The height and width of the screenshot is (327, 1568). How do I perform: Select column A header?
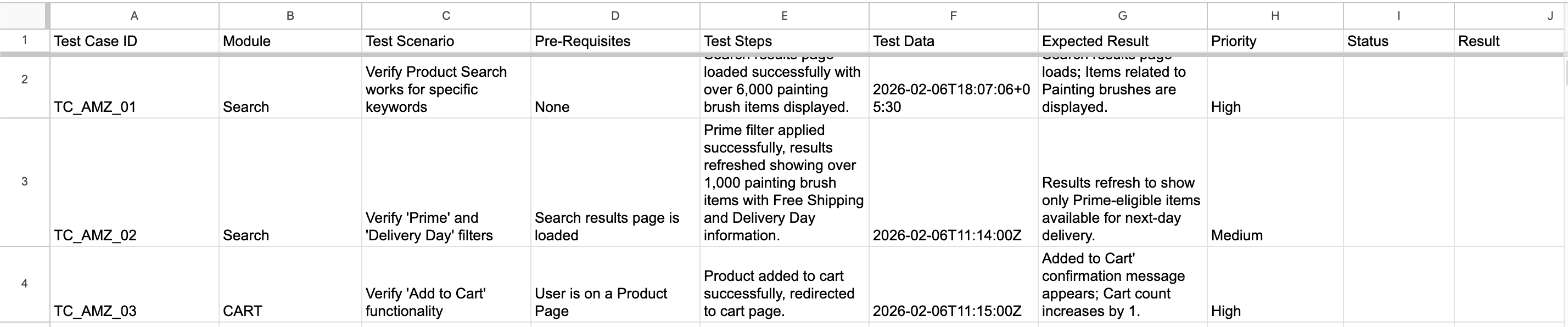(134, 16)
